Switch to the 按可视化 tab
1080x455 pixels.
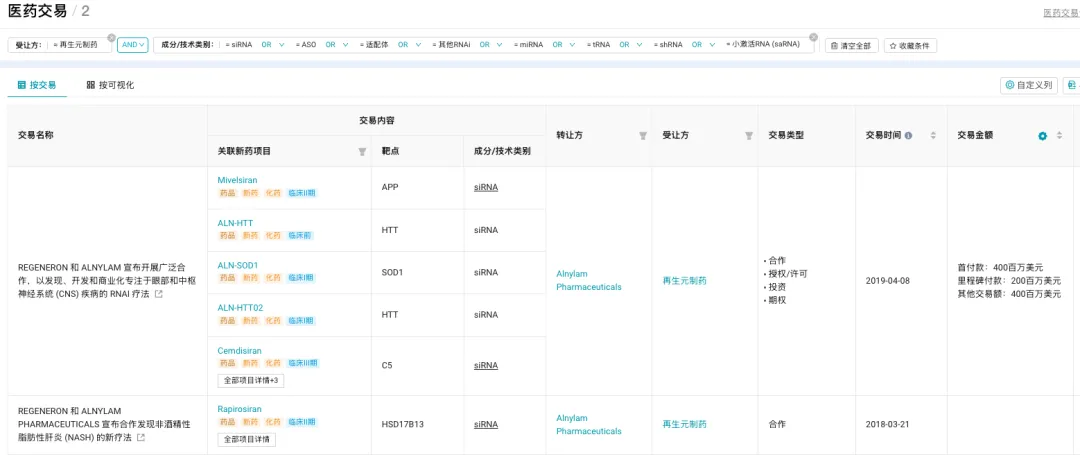pos(110,85)
